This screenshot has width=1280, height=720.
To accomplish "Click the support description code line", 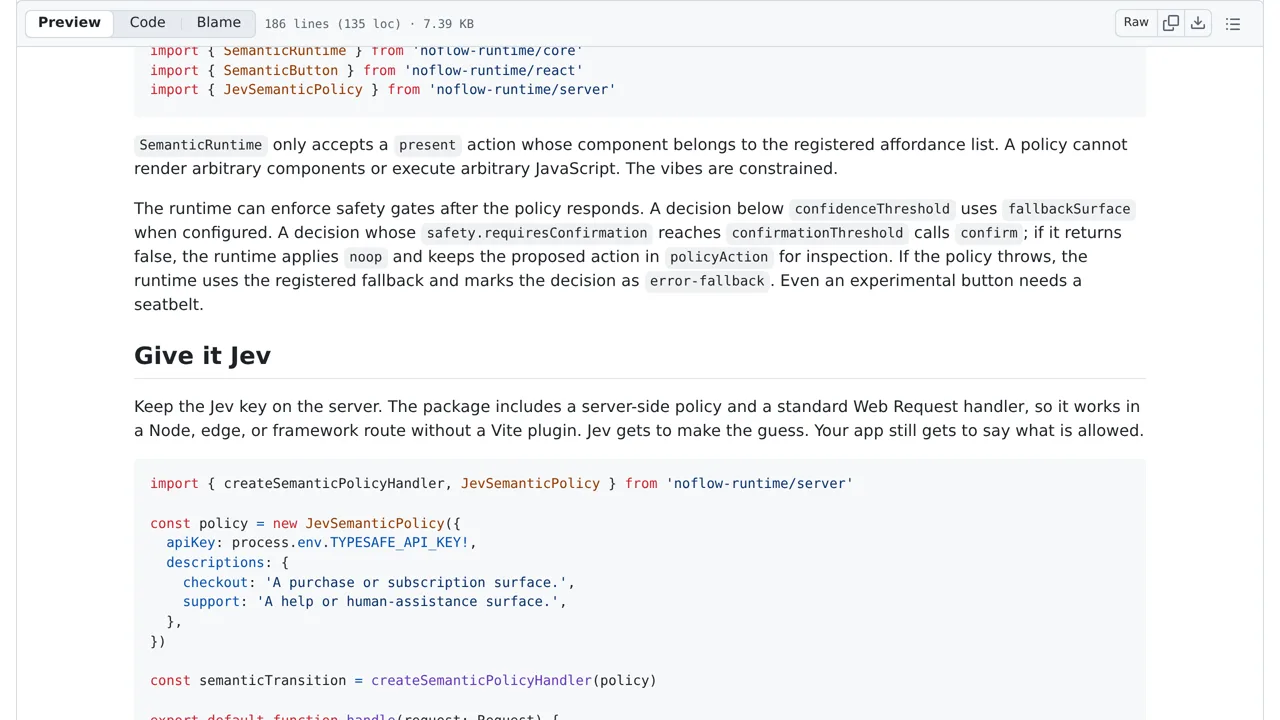I will coord(375,602).
